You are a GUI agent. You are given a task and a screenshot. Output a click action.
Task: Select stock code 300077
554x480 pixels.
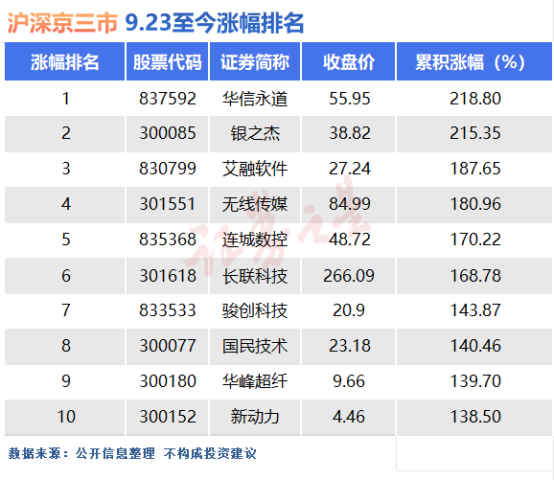[x=167, y=346]
